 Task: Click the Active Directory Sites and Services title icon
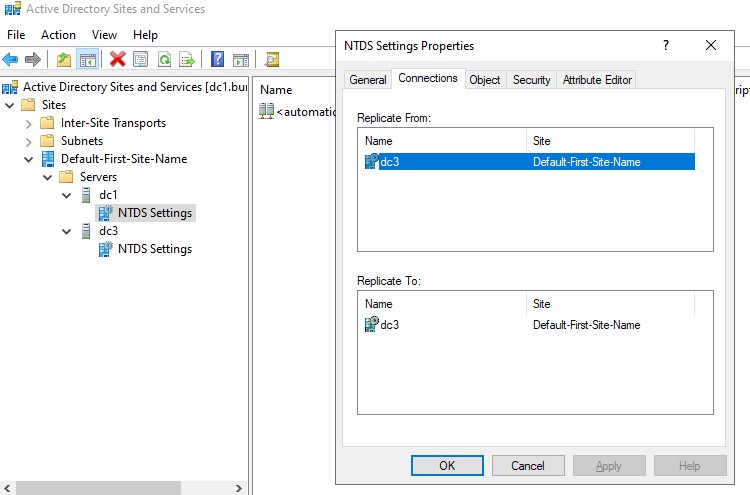(13, 9)
